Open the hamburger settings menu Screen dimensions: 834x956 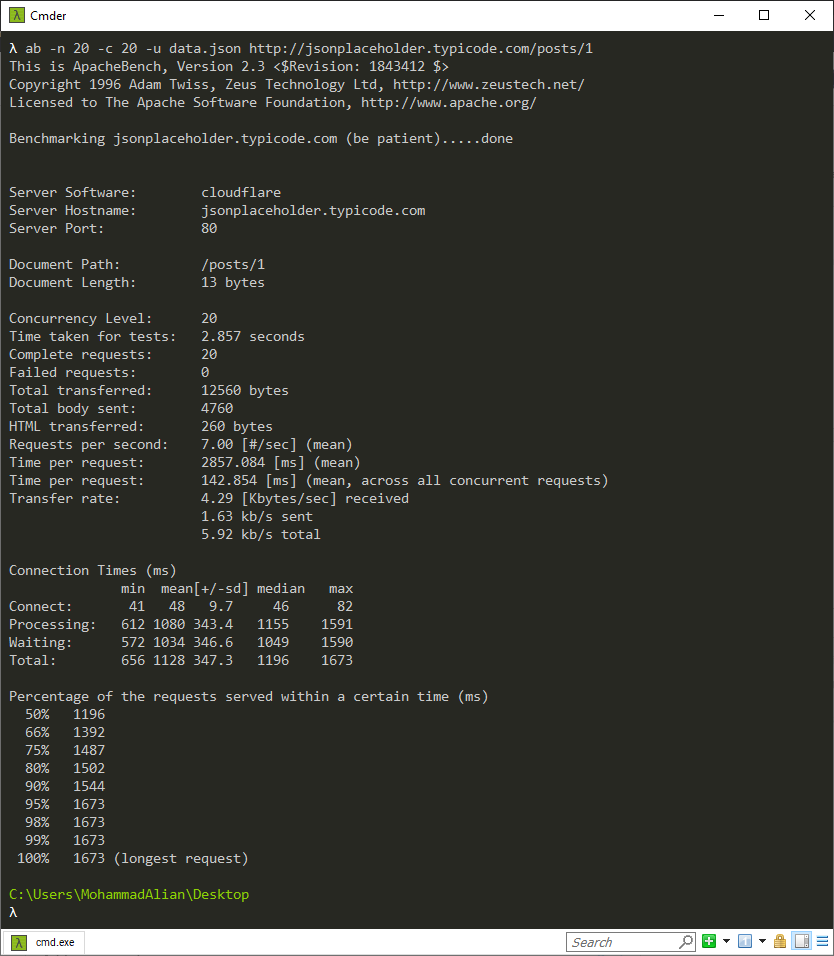(x=821, y=941)
